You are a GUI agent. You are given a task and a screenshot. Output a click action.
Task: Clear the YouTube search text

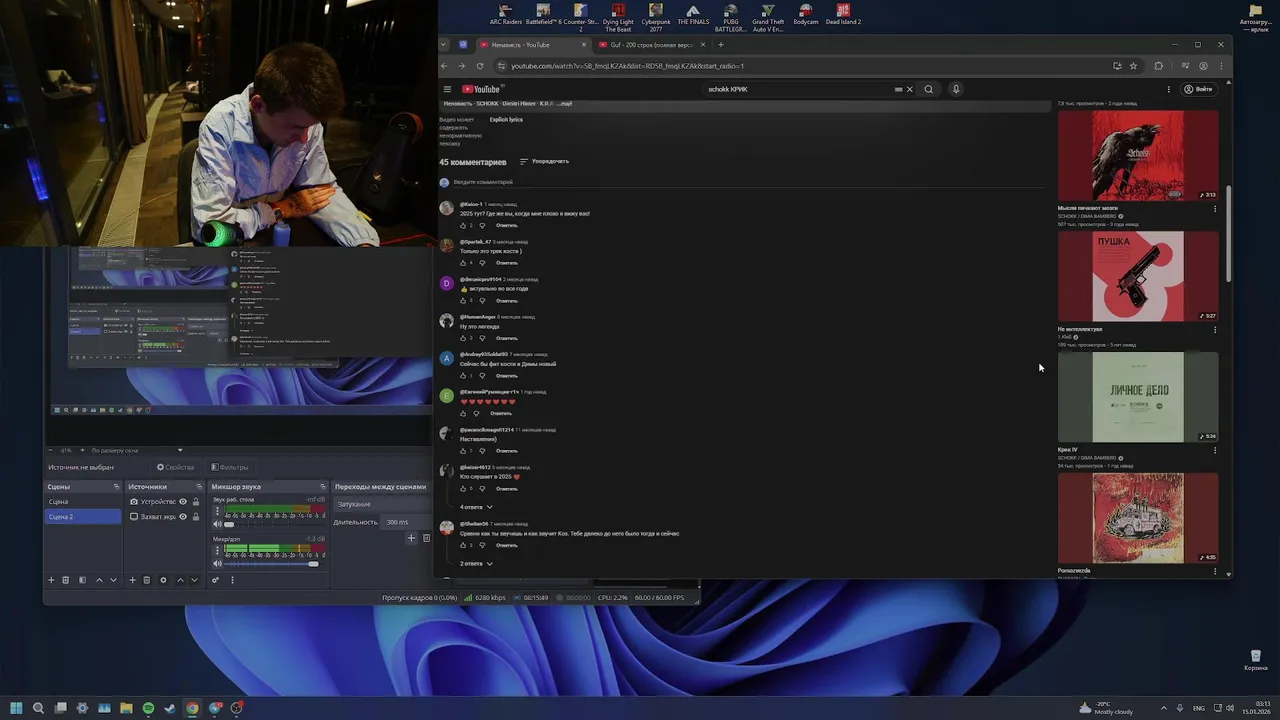pyautogui.click(x=909, y=89)
